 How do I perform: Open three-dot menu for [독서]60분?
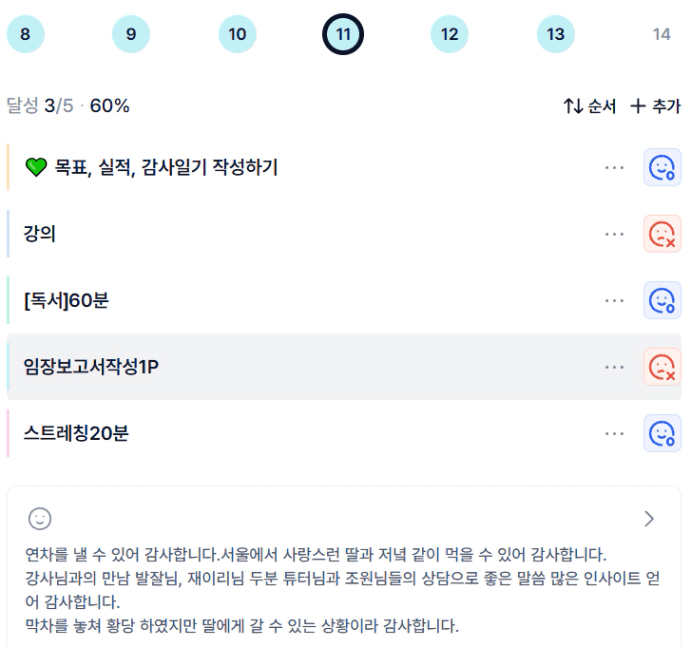614,300
